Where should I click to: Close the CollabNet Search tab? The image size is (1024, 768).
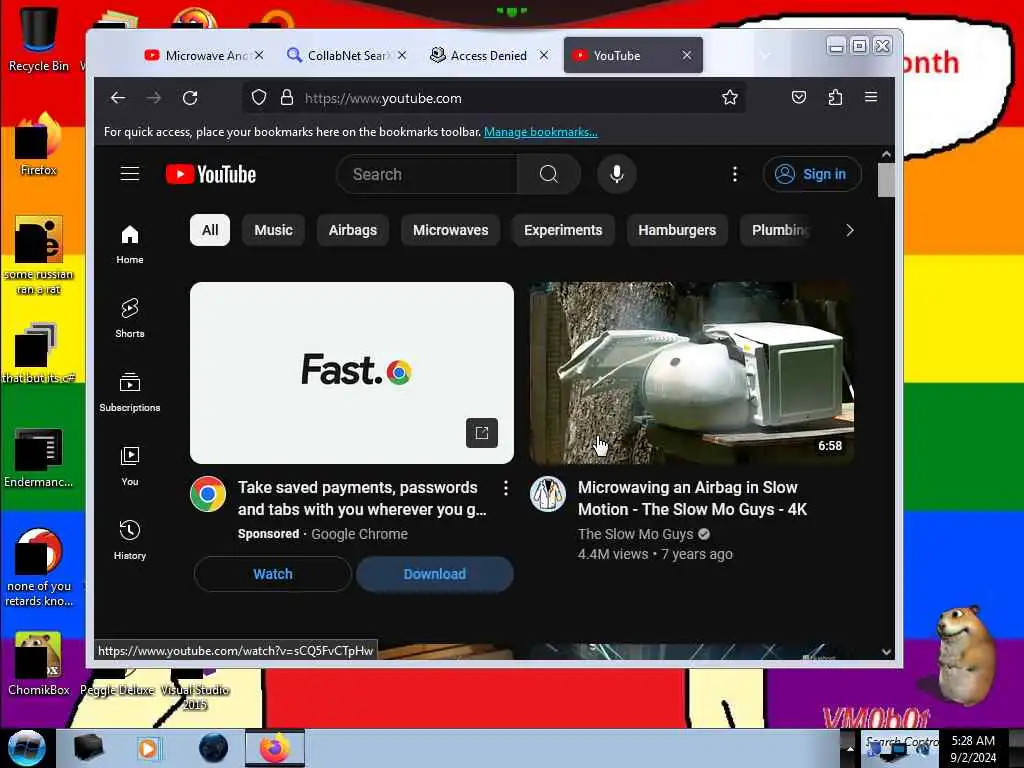tap(402, 56)
